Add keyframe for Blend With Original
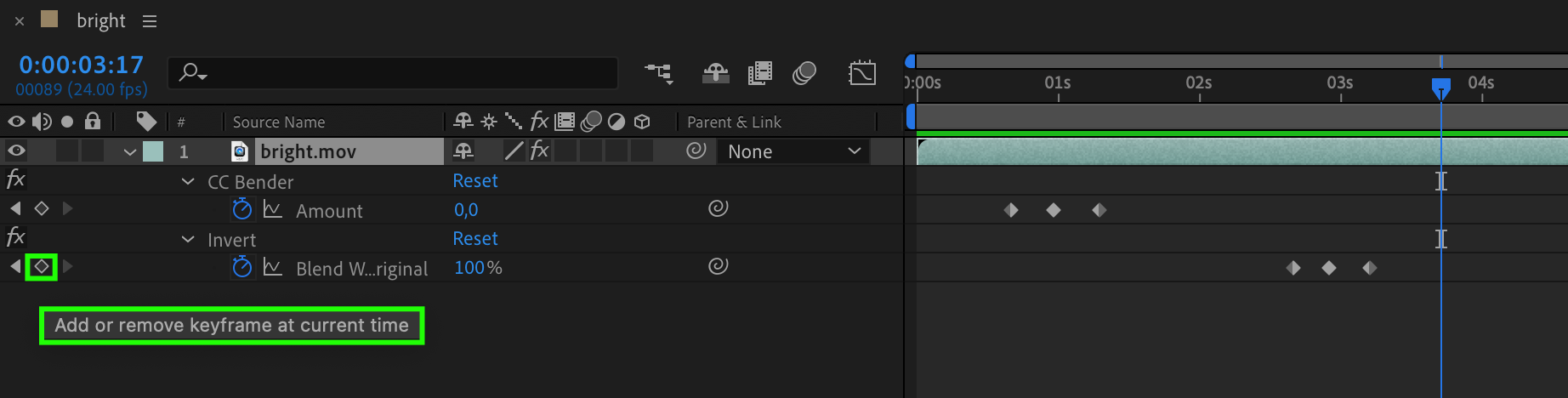 coord(42,267)
